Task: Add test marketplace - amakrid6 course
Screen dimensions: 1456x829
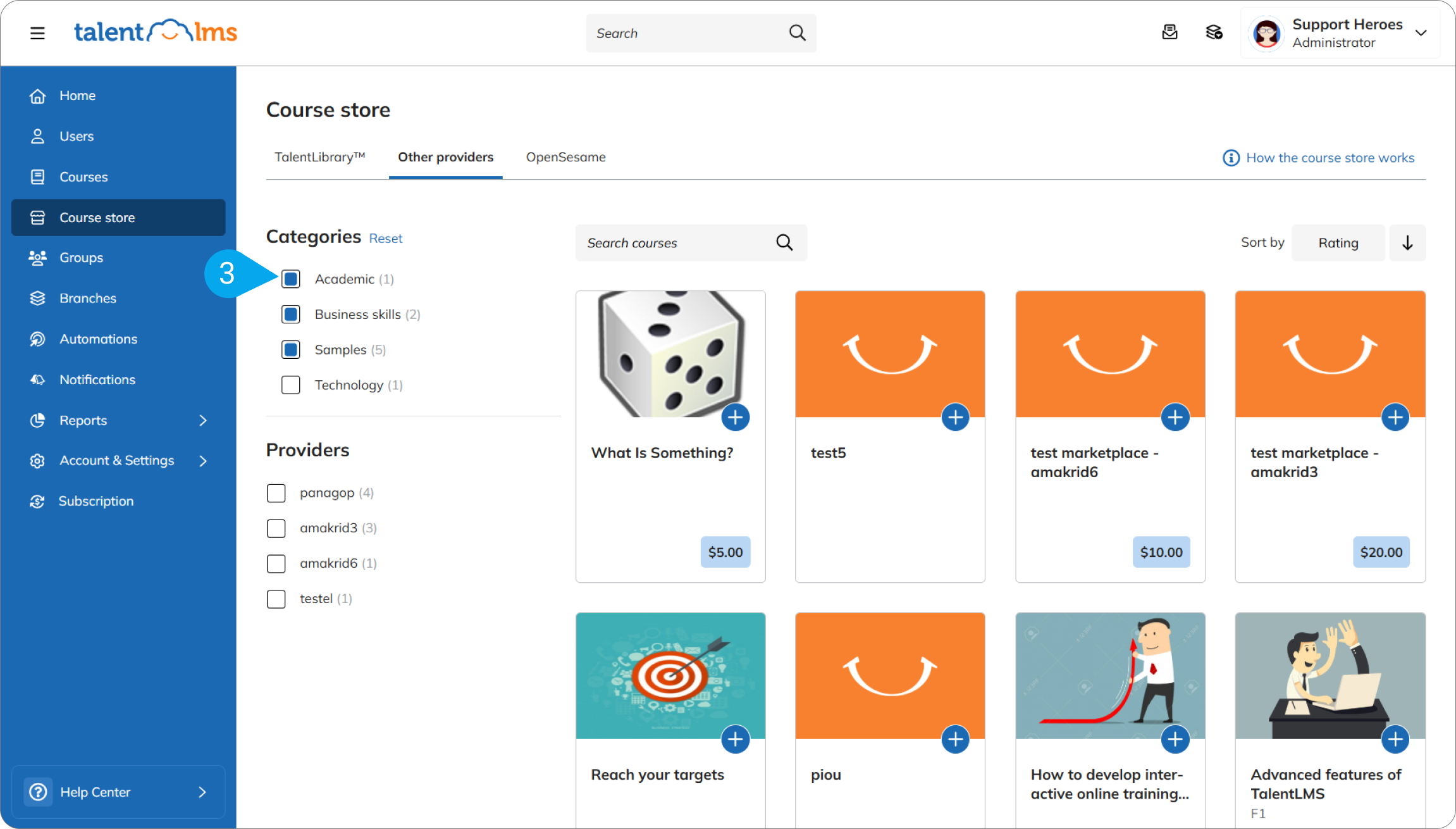Action: point(1175,417)
